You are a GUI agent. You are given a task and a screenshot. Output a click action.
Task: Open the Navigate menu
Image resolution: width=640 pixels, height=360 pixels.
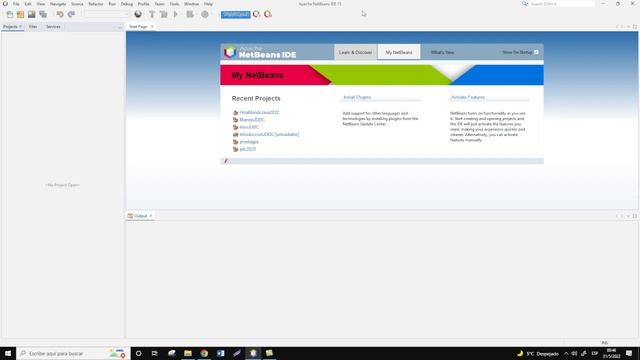coord(58,4)
